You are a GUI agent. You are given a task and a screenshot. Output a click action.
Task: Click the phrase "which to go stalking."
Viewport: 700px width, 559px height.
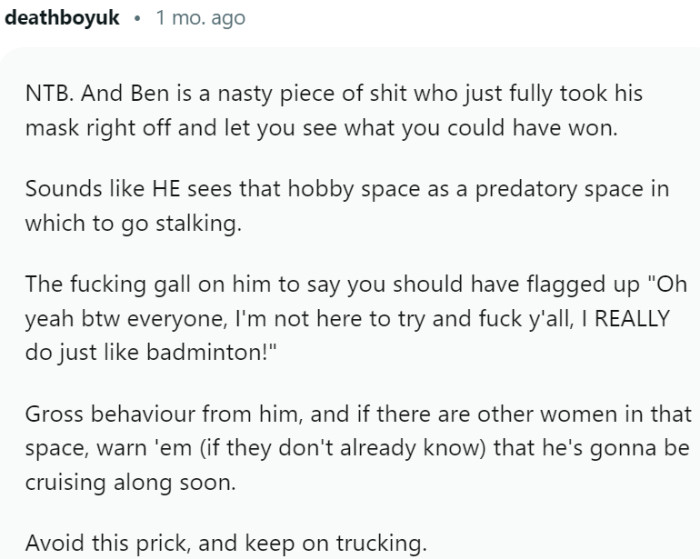134,222
